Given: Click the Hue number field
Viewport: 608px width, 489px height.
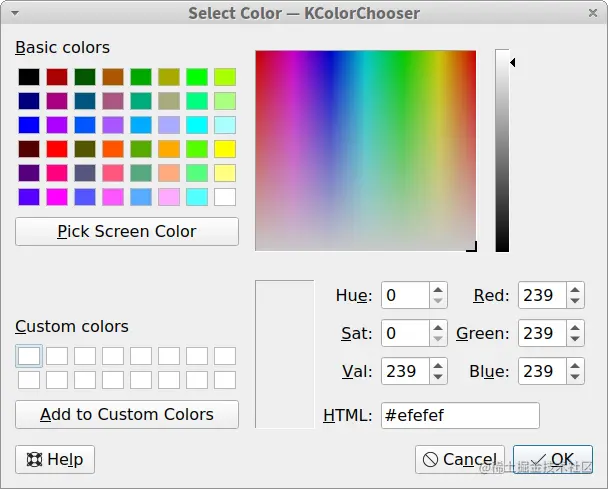Looking at the screenshot, I should pyautogui.click(x=405, y=295).
